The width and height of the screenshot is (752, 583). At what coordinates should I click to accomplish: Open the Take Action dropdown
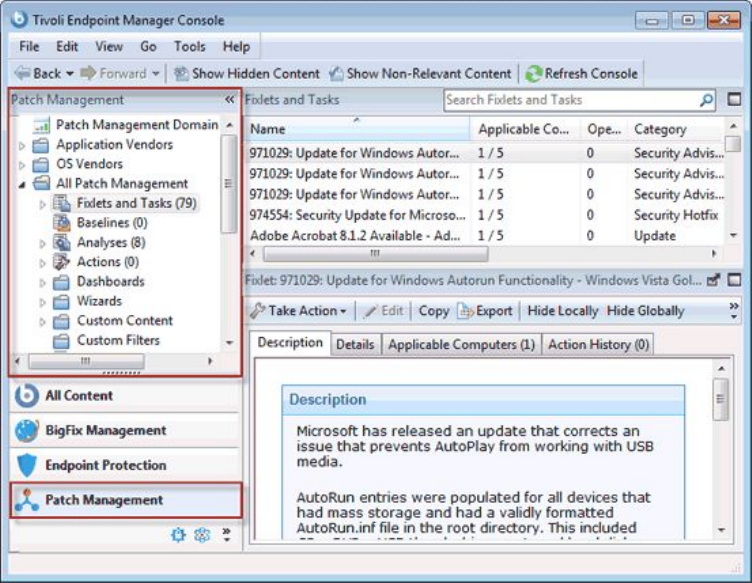click(x=343, y=311)
